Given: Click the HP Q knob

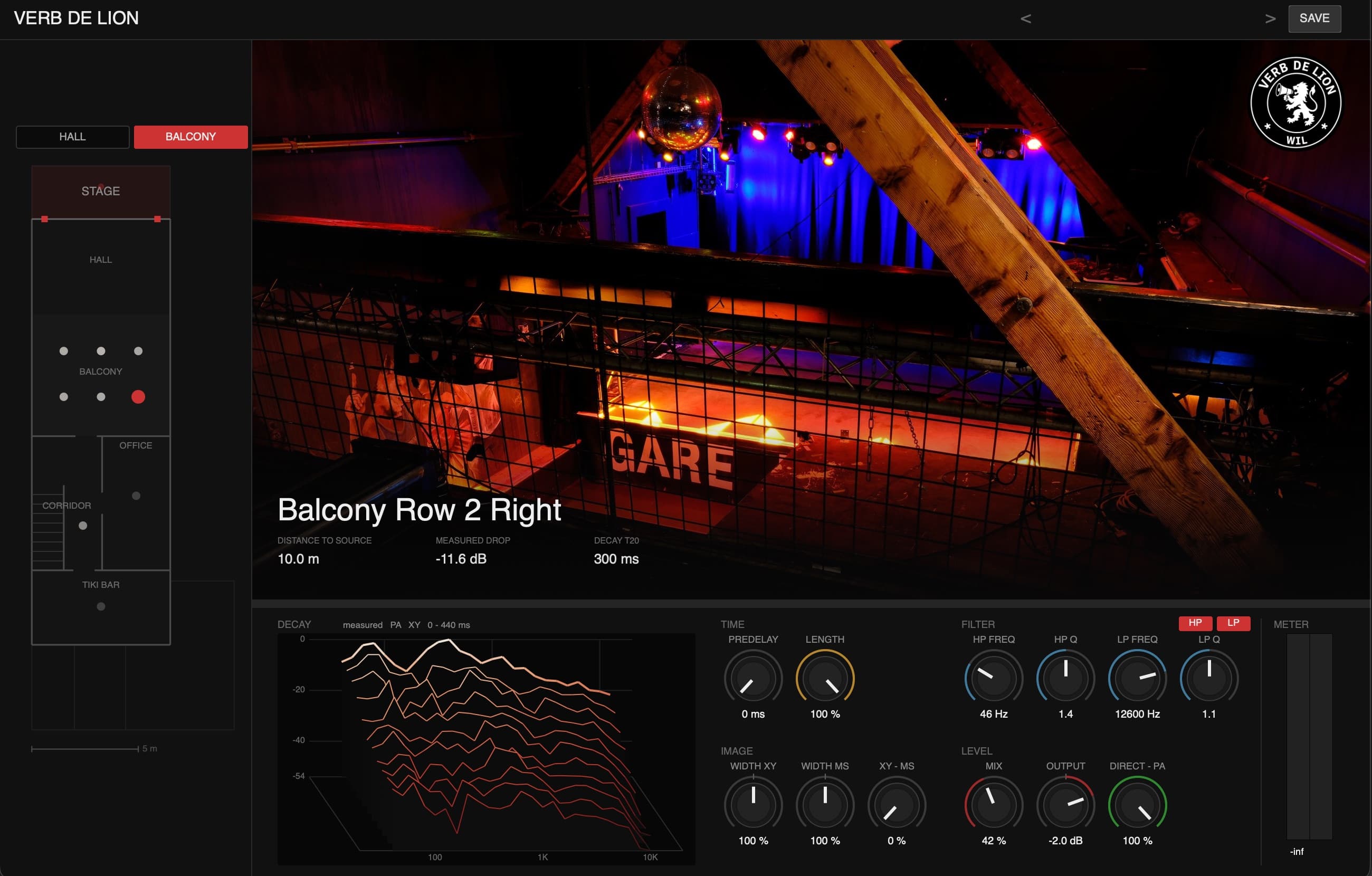Looking at the screenshot, I should (1065, 678).
